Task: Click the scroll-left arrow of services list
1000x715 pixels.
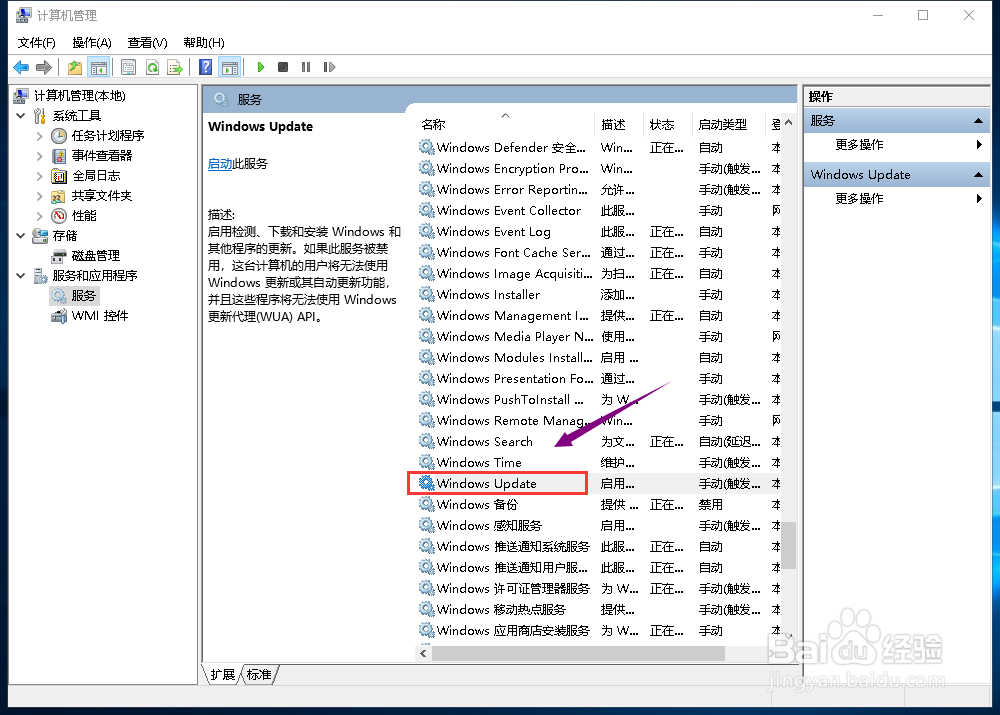Action: click(423, 654)
